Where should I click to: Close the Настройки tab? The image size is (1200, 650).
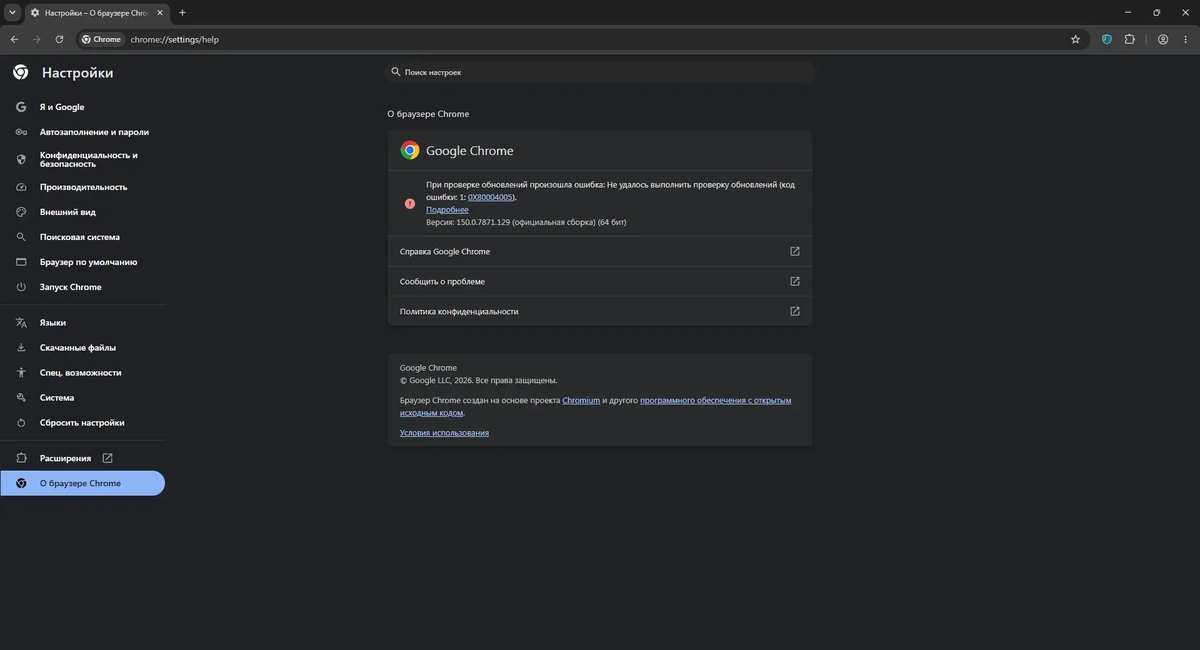click(159, 13)
